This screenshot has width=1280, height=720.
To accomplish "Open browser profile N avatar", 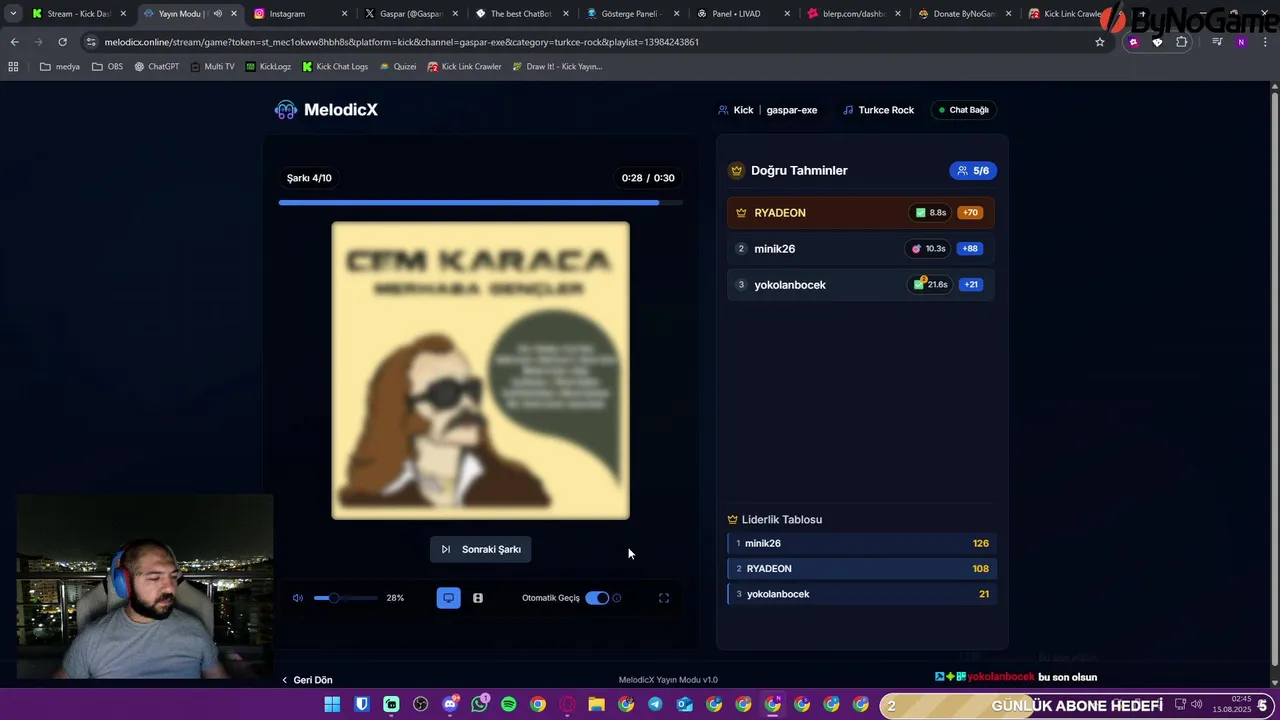I will pos(1241,42).
